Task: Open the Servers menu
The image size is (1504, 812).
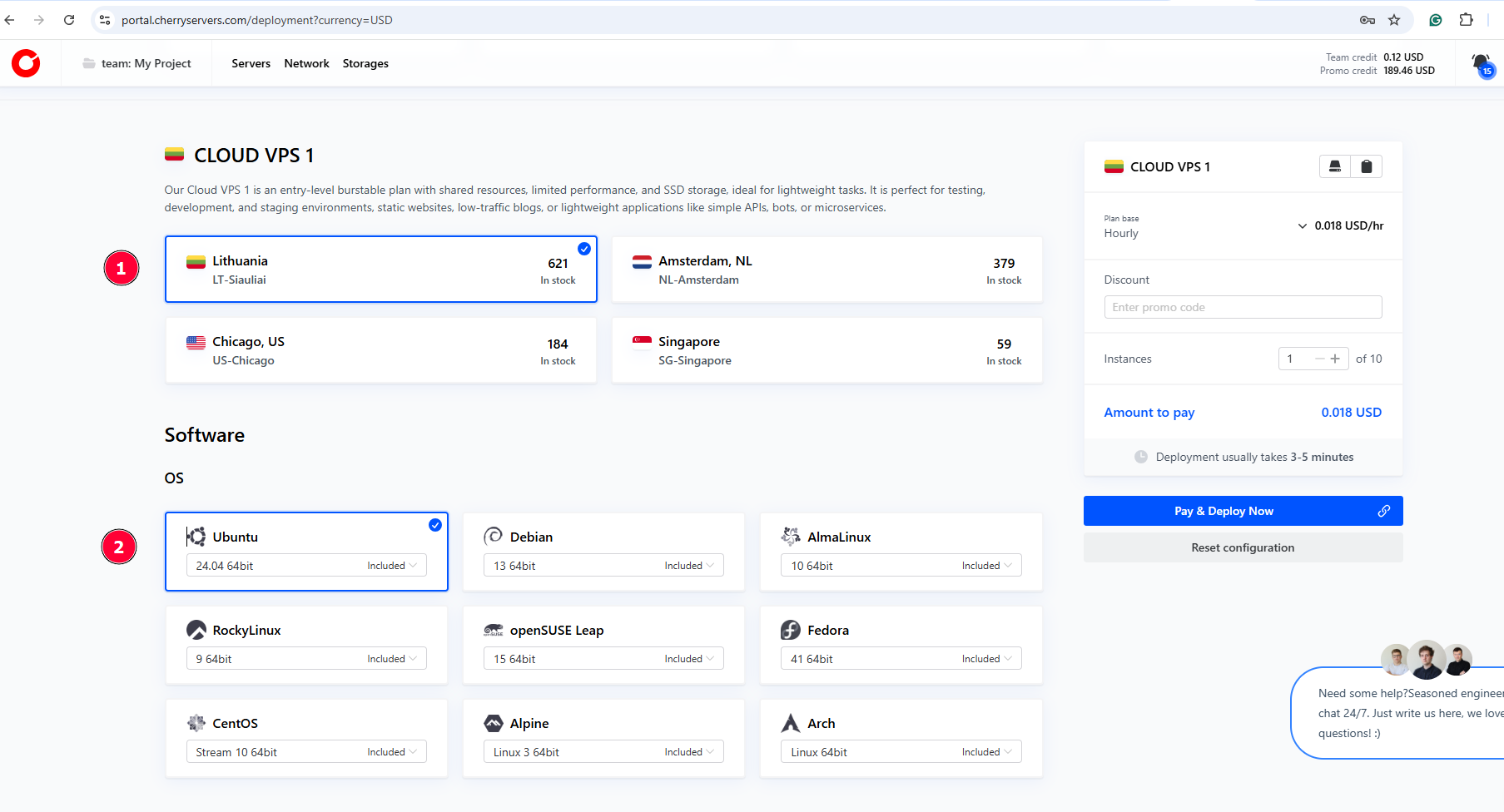Action: (x=251, y=63)
